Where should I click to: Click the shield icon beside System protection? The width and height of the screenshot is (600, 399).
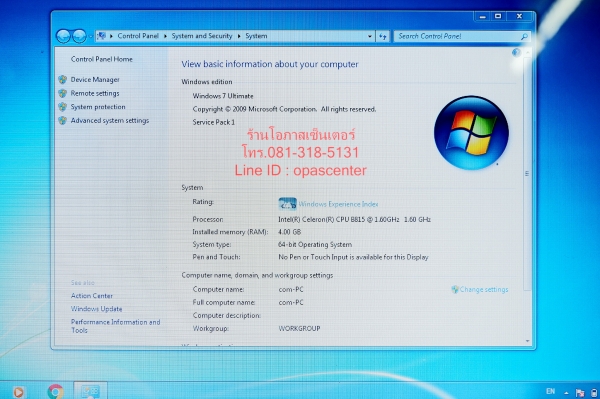coord(63,107)
